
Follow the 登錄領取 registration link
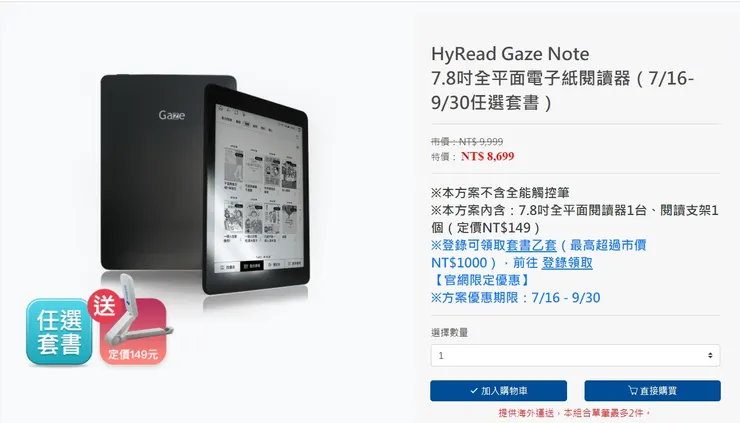567,263
